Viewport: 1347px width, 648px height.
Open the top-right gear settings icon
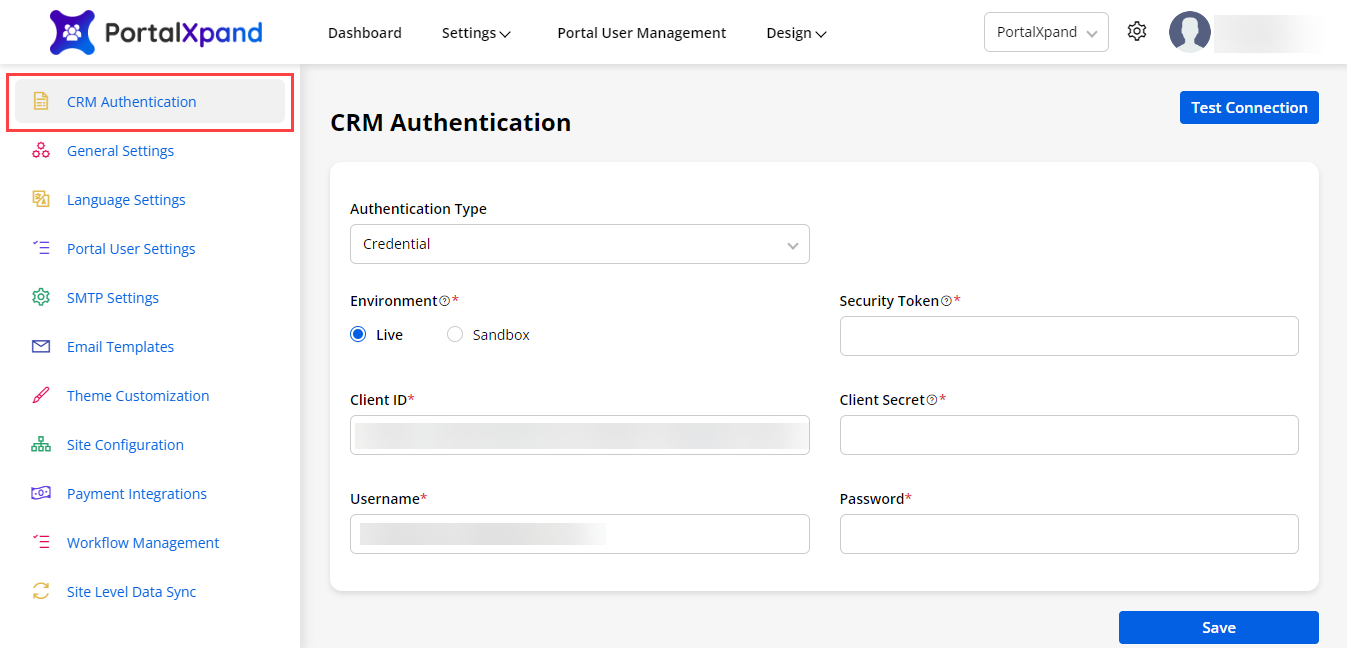coord(1136,32)
